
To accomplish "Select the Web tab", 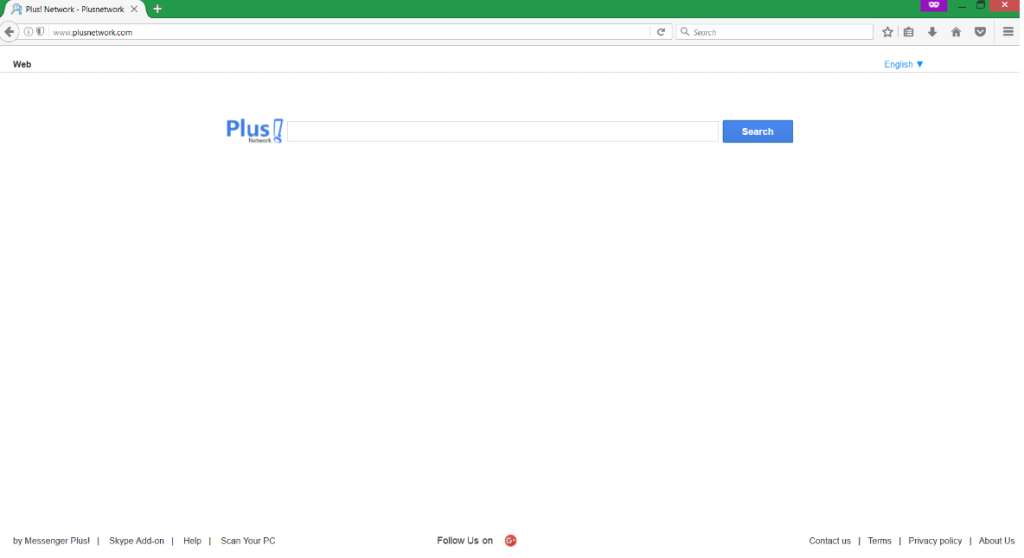I will click(x=22, y=64).
